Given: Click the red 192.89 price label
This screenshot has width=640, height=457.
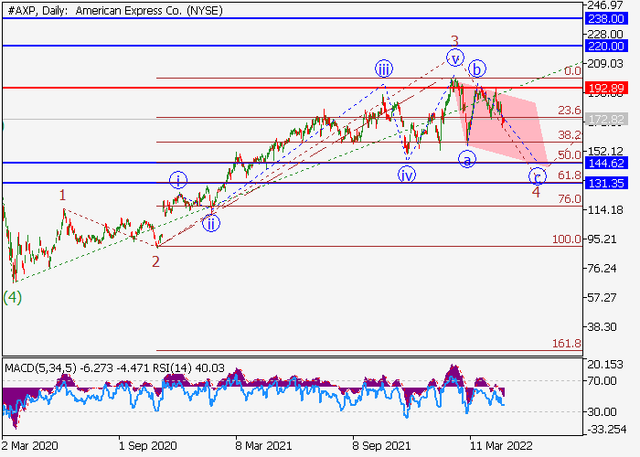Looking at the screenshot, I should pyautogui.click(x=612, y=88).
